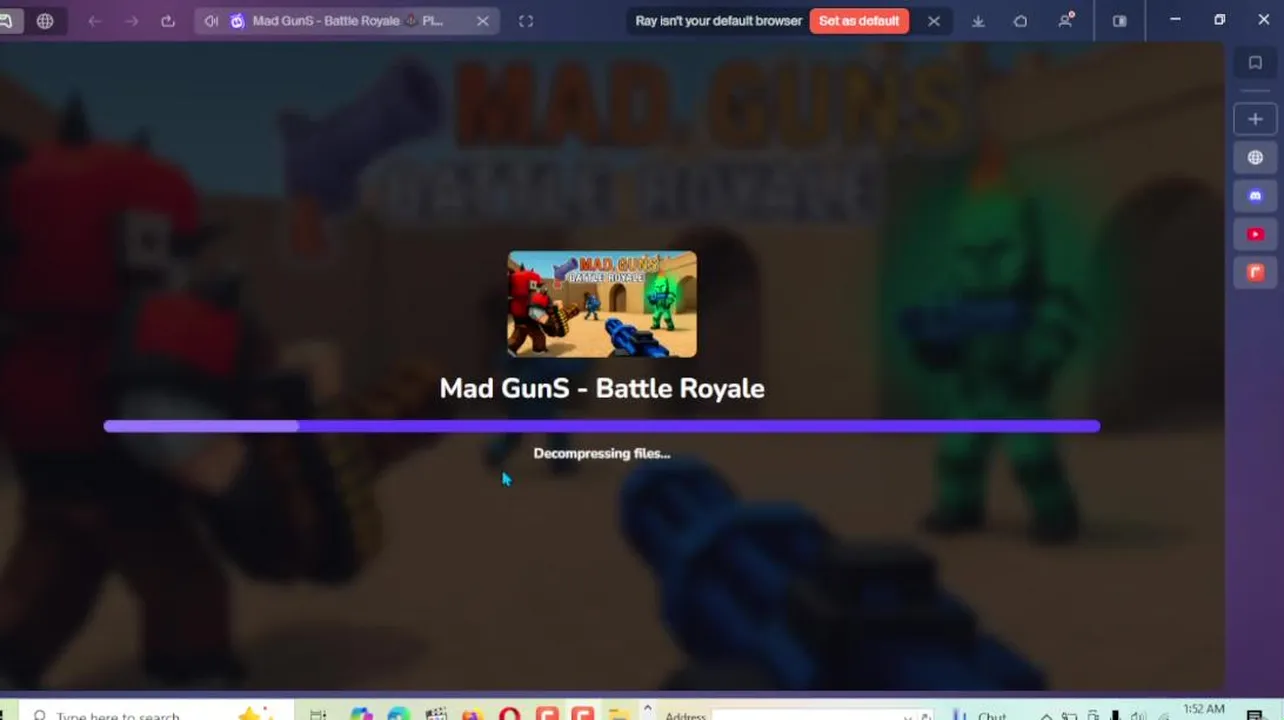
Task: Open the downloads icon in the top bar
Action: click(x=978, y=21)
